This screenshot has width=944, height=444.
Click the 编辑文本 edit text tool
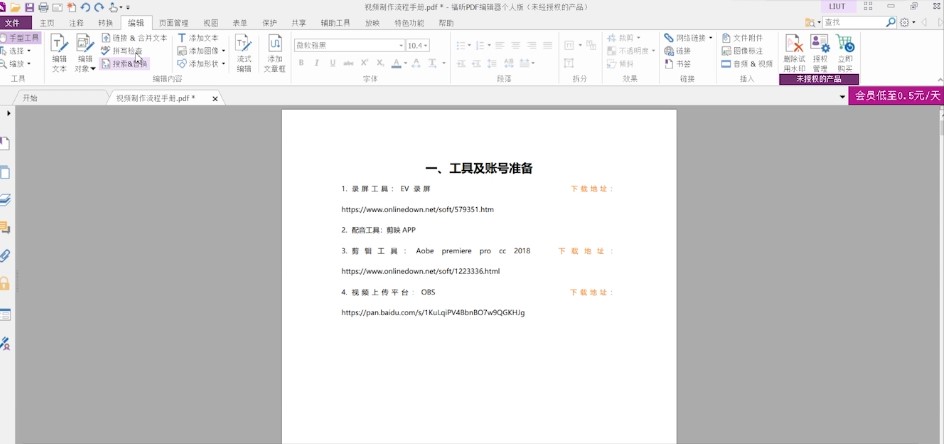pos(59,53)
